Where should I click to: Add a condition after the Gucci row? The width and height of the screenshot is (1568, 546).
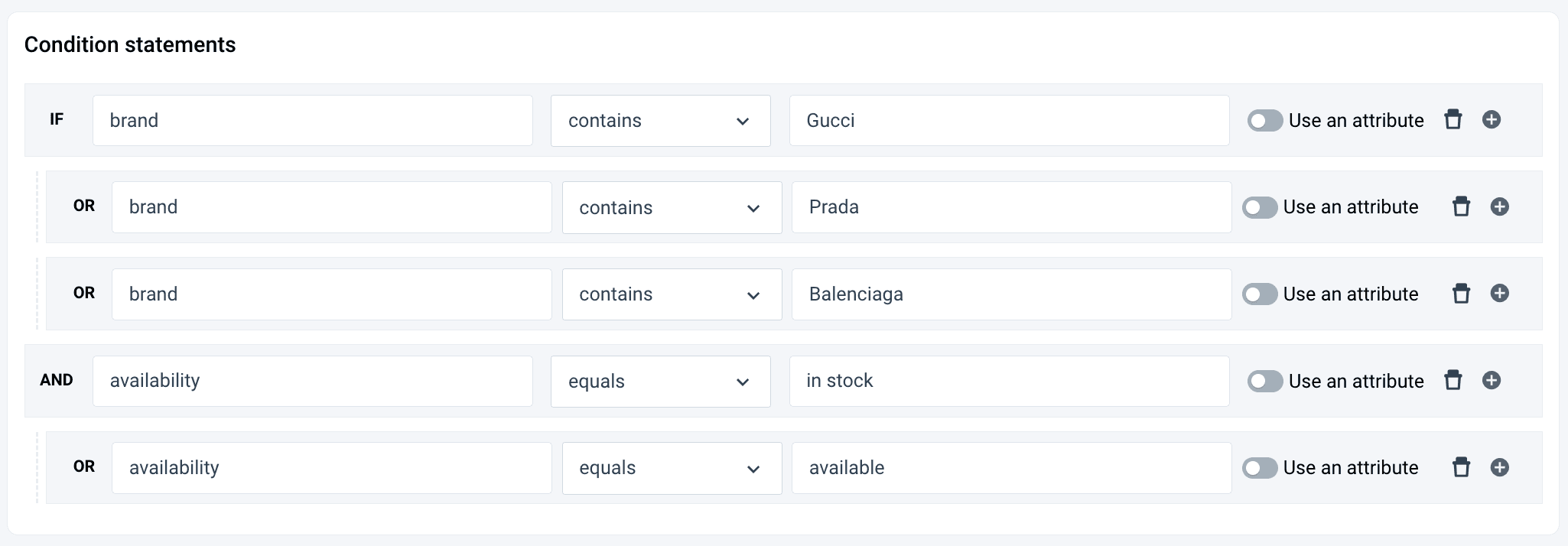(1491, 120)
